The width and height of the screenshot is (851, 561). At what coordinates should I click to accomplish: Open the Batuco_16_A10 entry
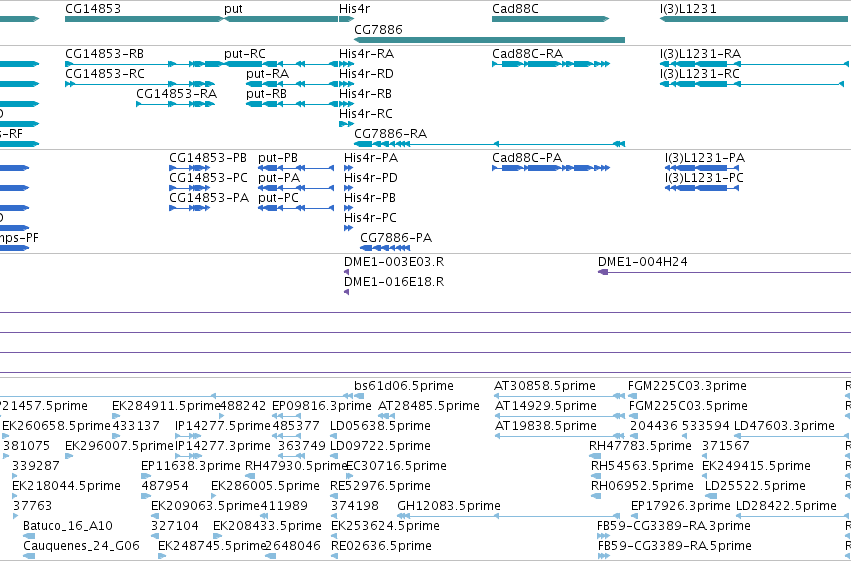(x=68, y=526)
